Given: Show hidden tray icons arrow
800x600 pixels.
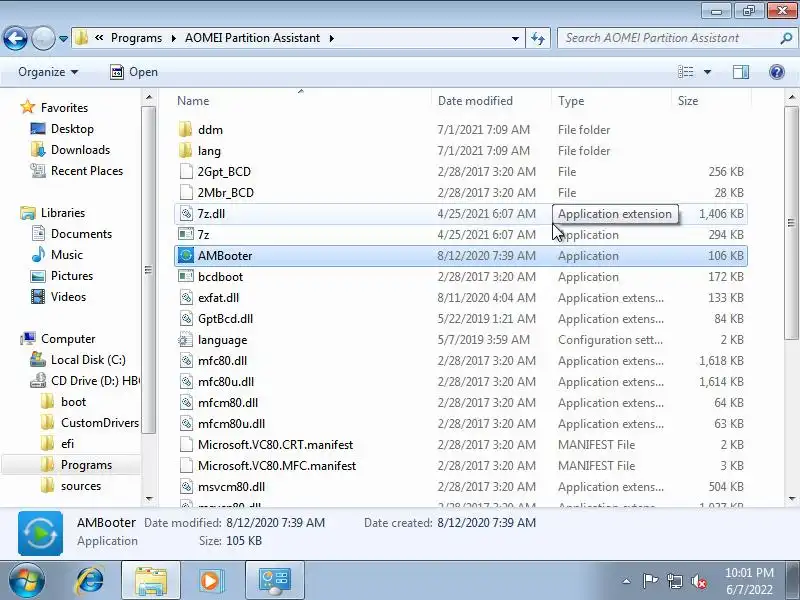Looking at the screenshot, I should point(627,581).
